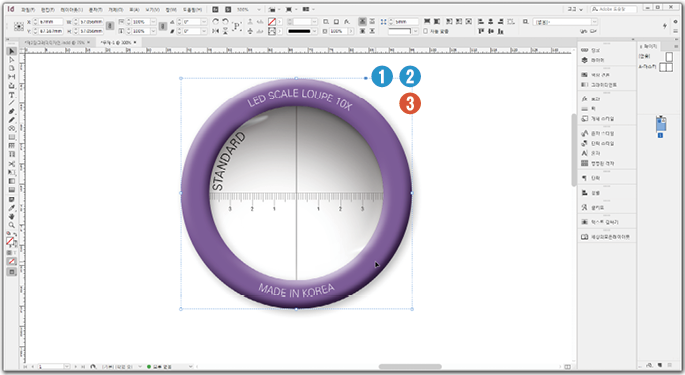Flip the object vertically

click(225, 31)
